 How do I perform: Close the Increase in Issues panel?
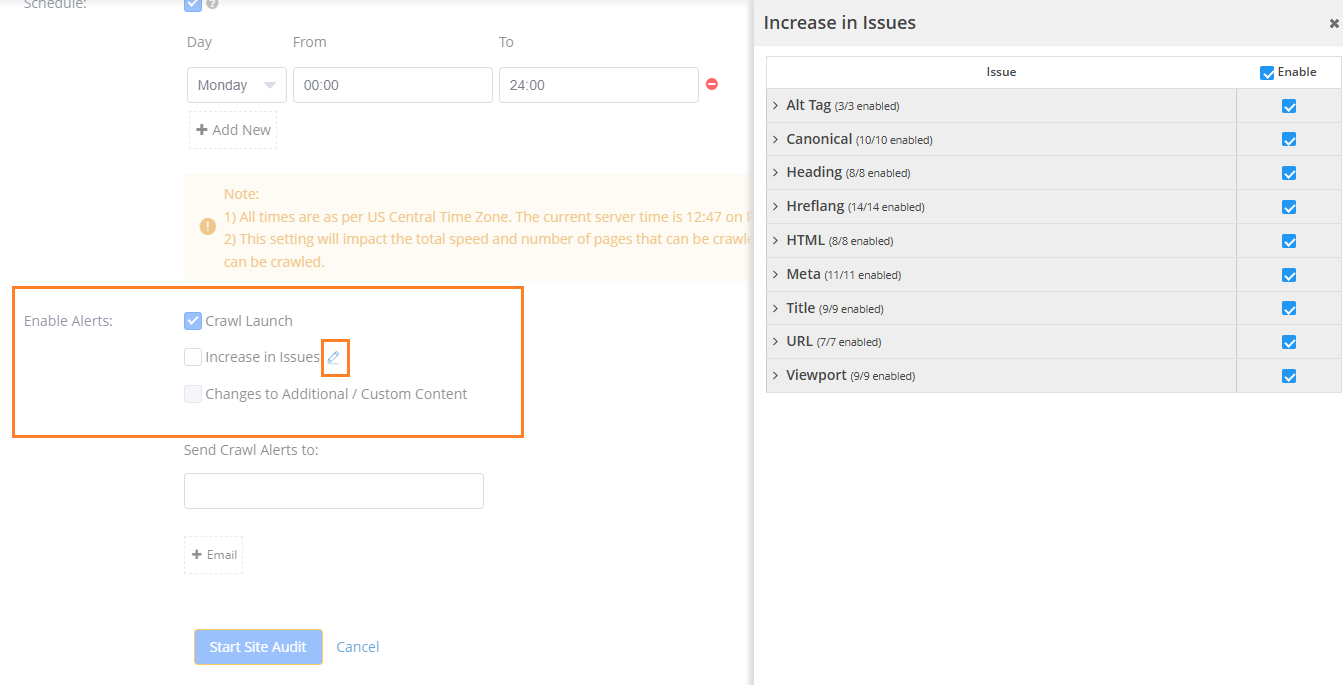(1333, 23)
